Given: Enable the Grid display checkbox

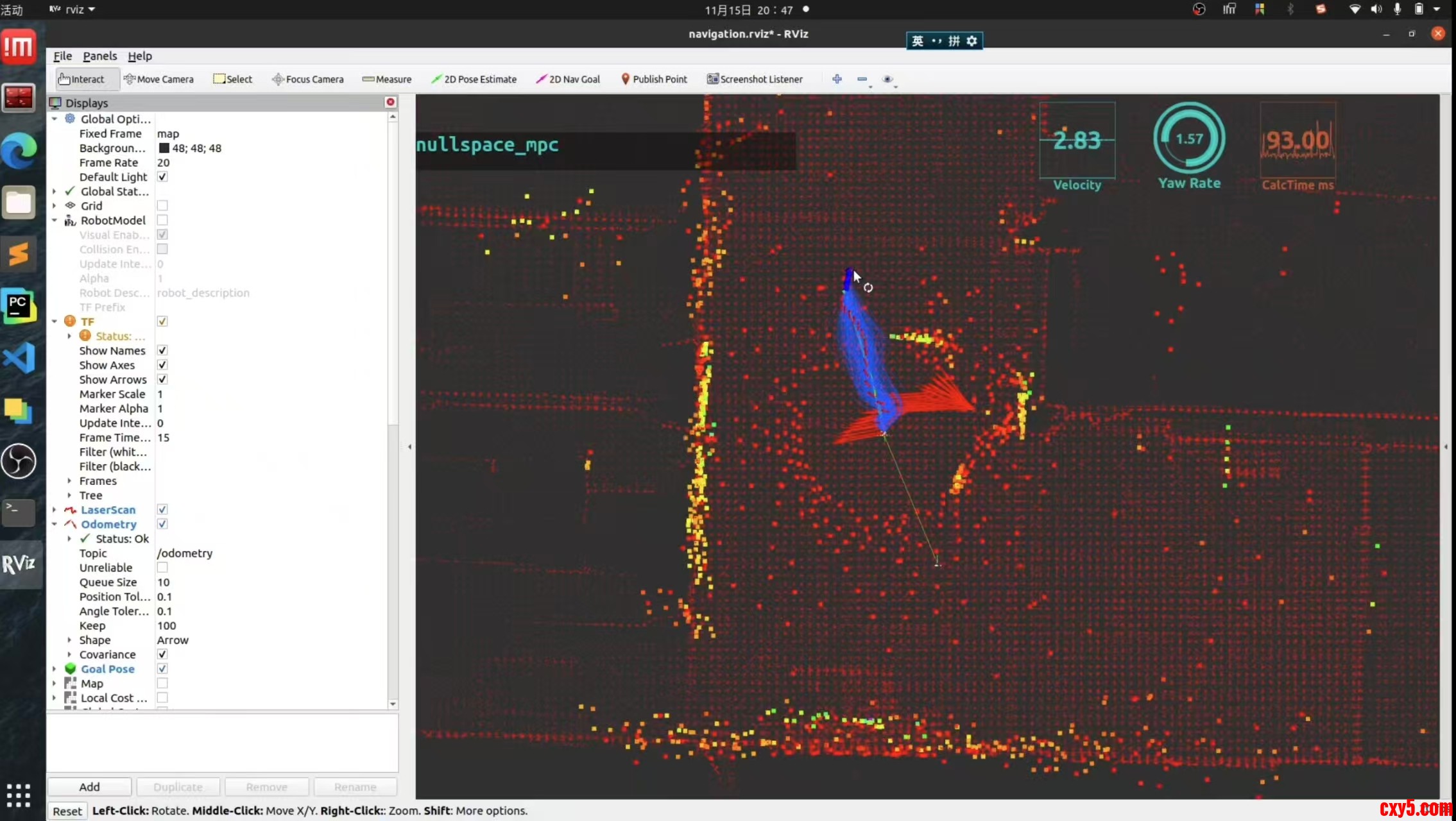Looking at the screenshot, I should [x=162, y=206].
